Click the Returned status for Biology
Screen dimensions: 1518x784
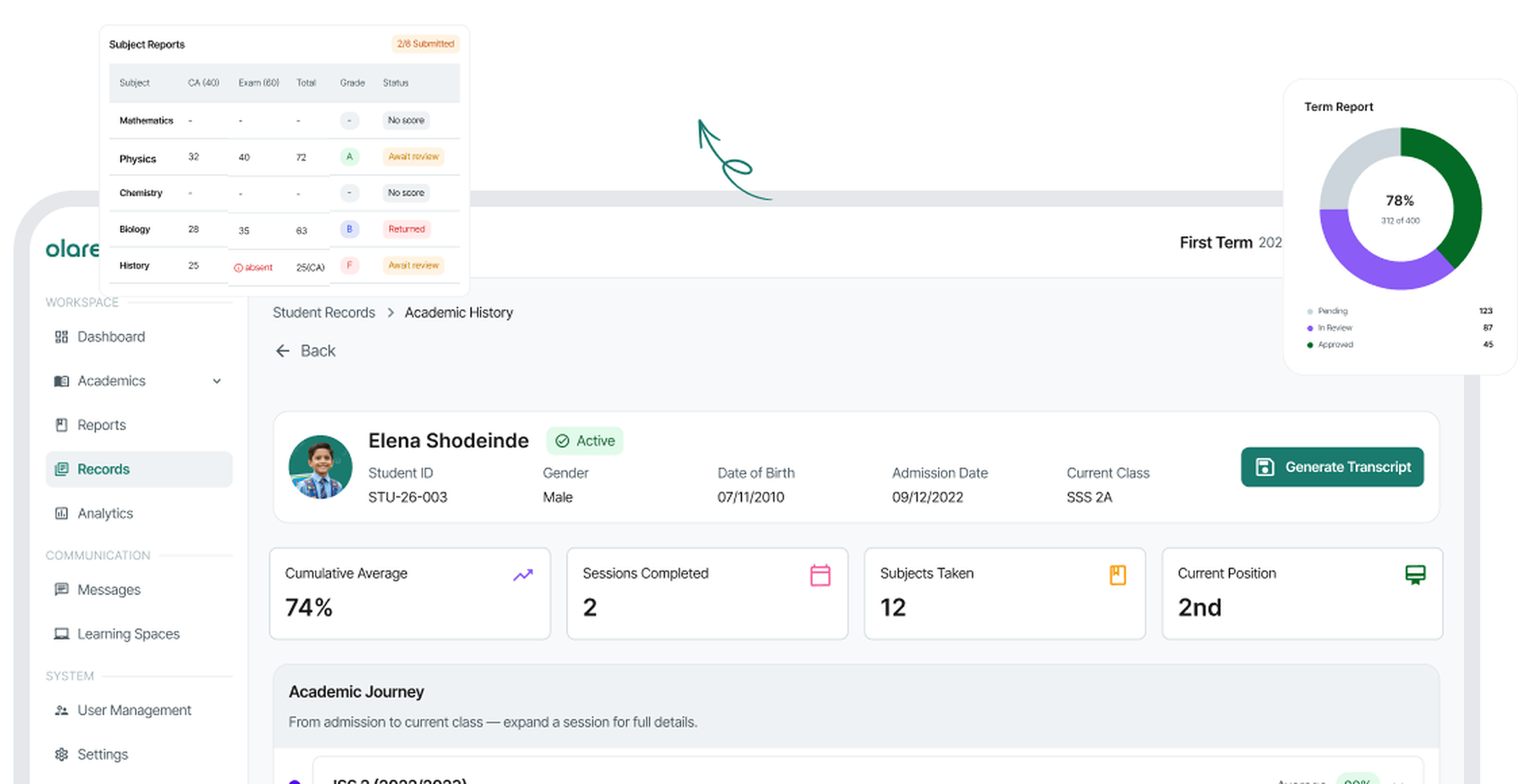(406, 229)
